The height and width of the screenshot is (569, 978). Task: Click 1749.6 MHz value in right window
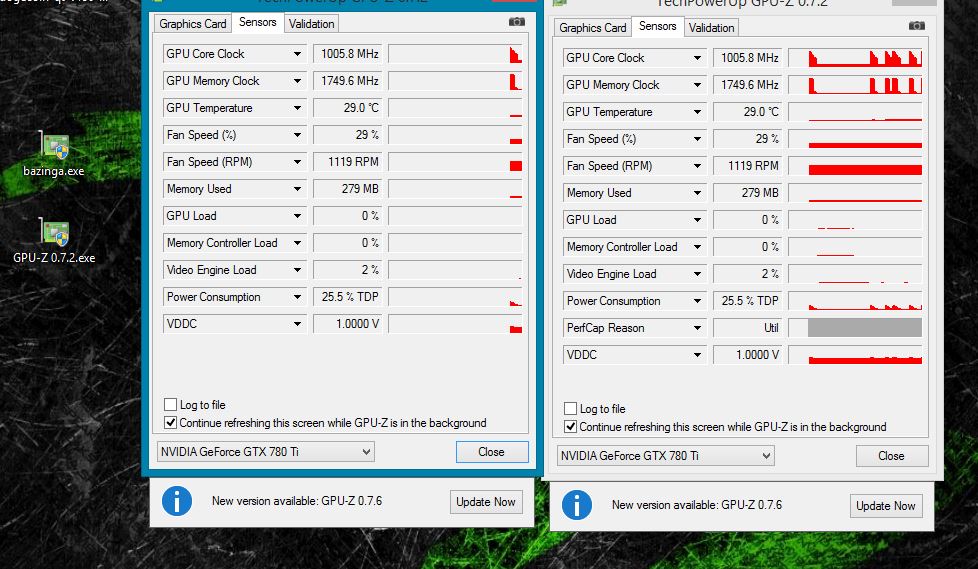pyautogui.click(x=747, y=85)
